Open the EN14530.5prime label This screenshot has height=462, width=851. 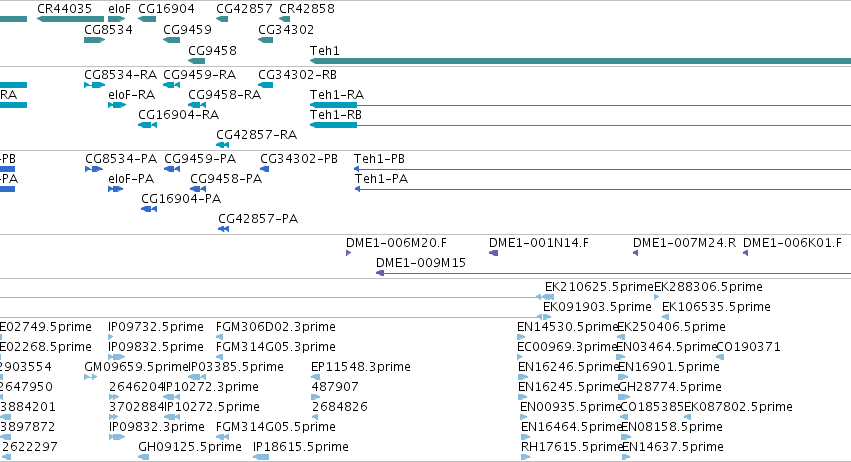(x=568, y=327)
